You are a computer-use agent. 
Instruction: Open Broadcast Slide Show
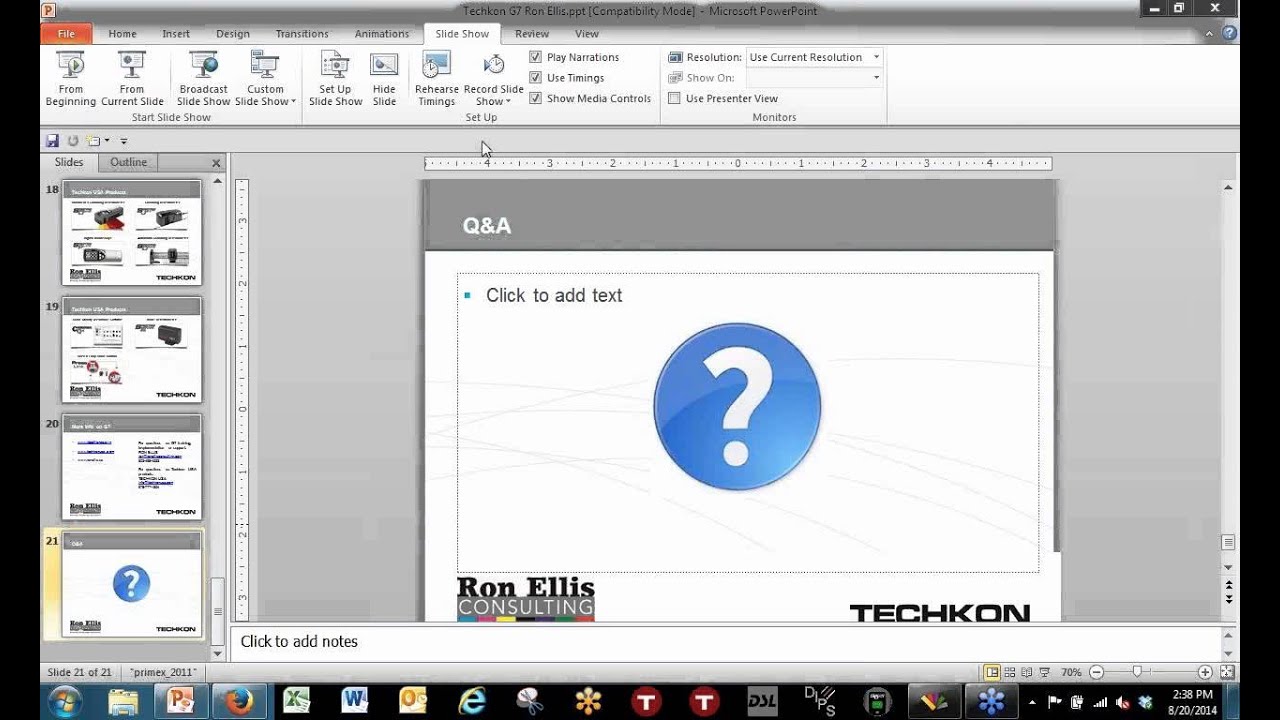(x=204, y=79)
